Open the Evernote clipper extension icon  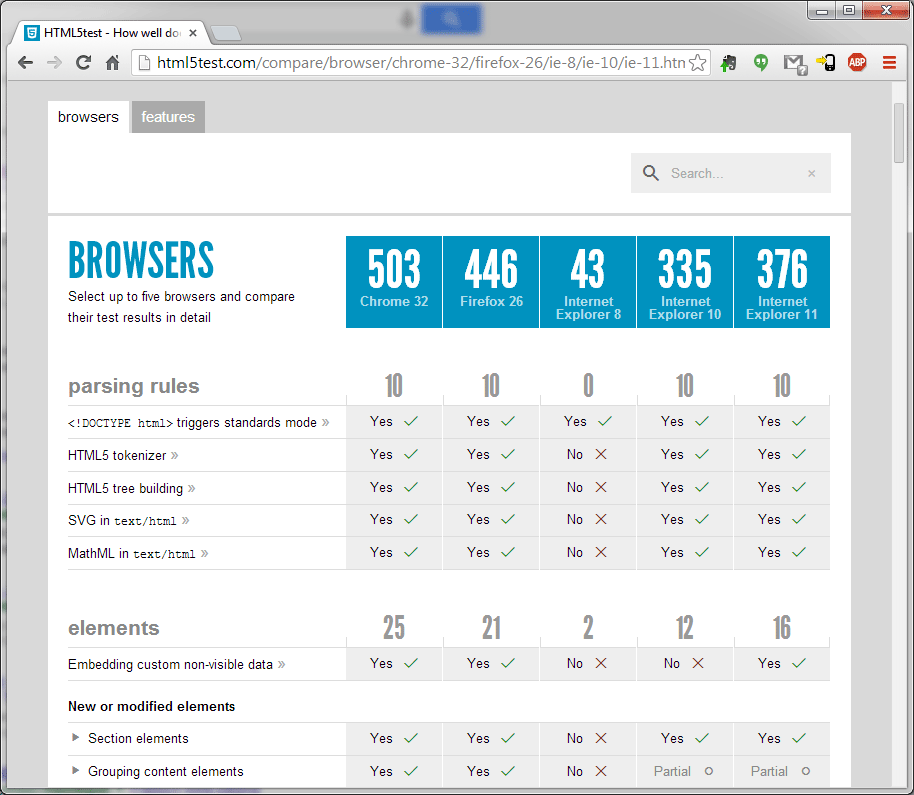tap(729, 62)
